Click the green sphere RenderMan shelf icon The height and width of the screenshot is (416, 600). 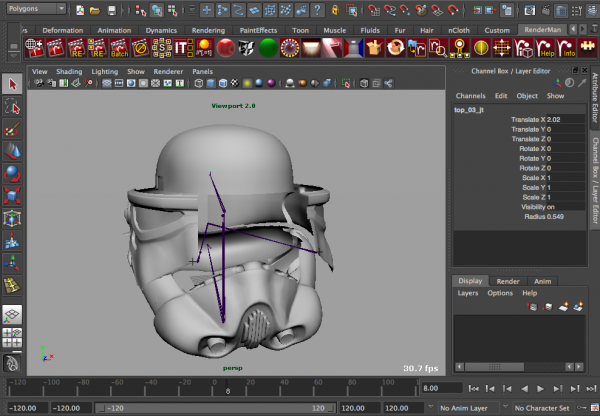(268, 48)
